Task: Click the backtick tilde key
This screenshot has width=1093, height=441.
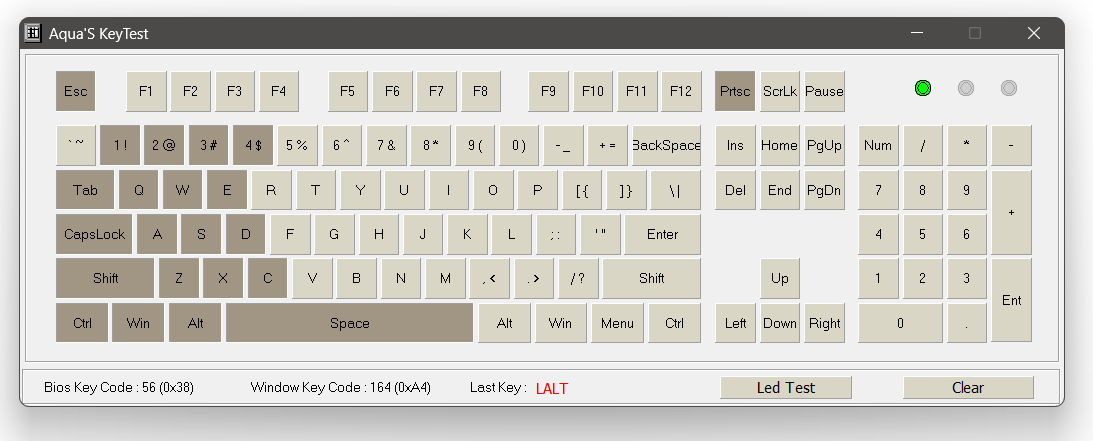Action: coord(75,145)
